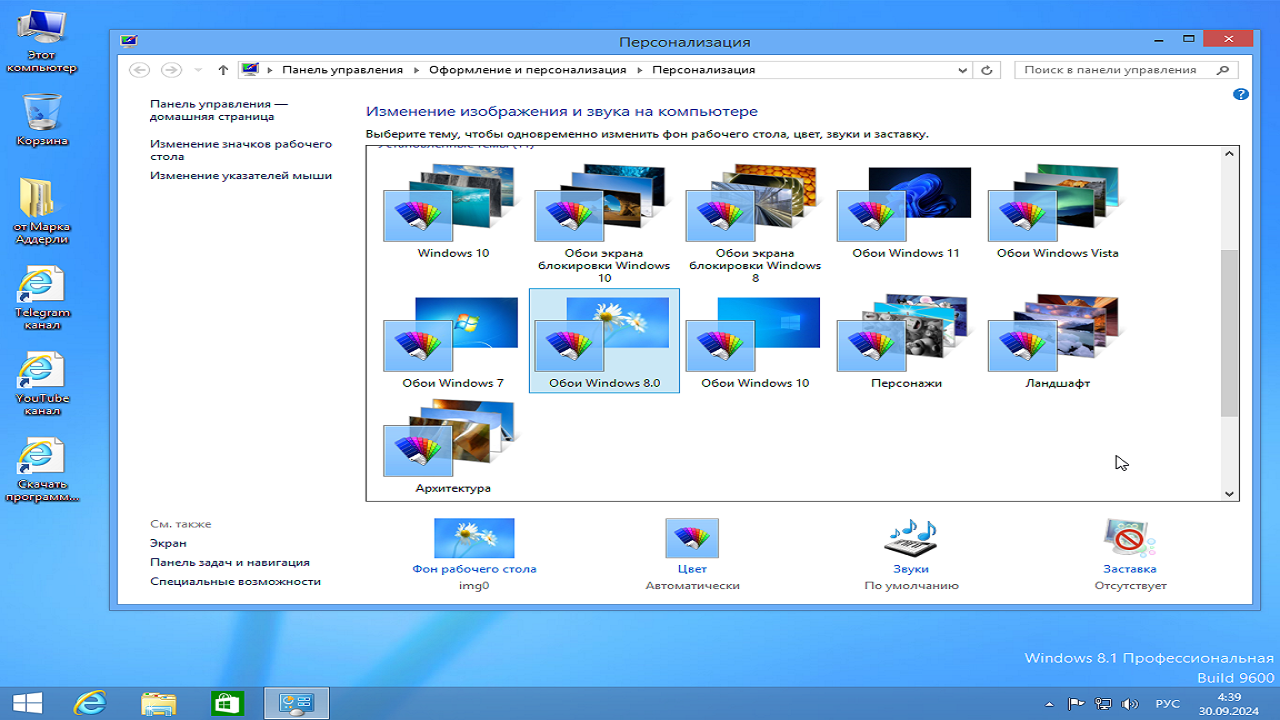Click the Control Panel taskbar button
1280x720 pixels.
coord(296,703)
